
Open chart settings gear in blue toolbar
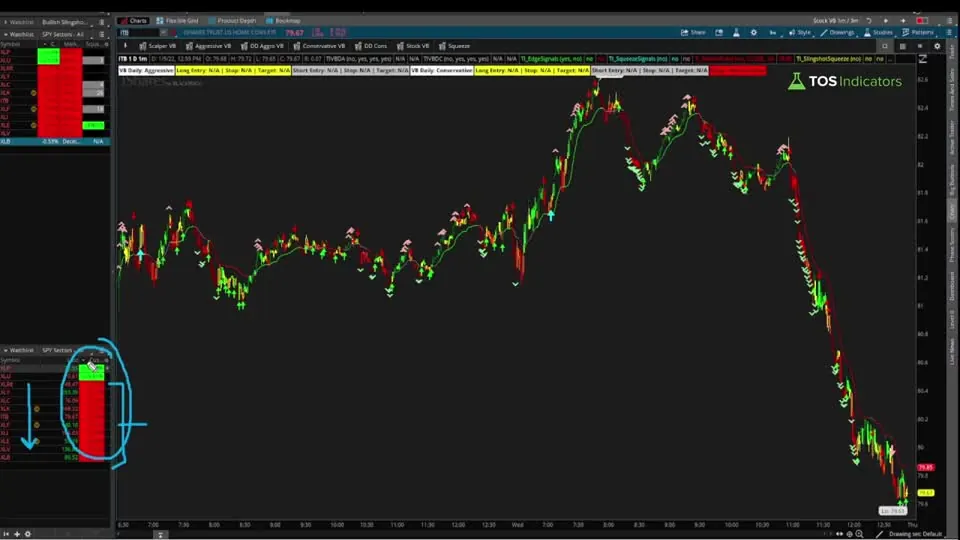[x=754, y=32]
